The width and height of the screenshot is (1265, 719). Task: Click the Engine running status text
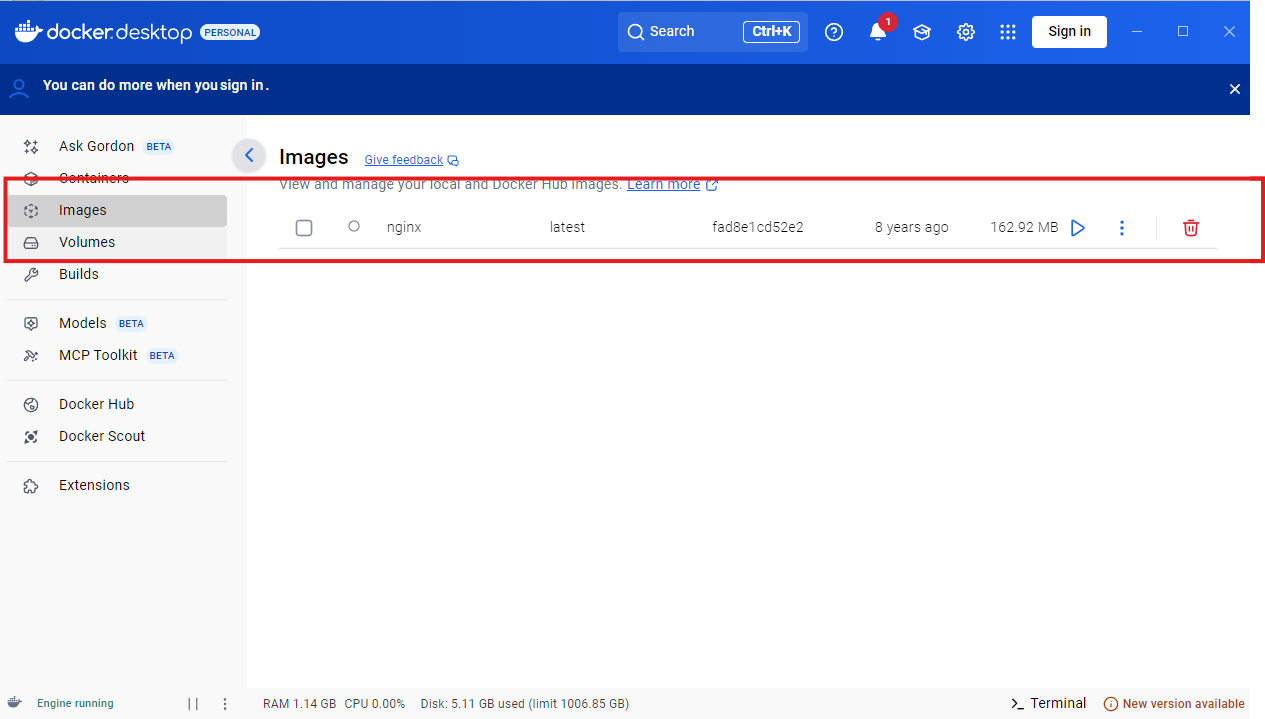click(75, 704)
